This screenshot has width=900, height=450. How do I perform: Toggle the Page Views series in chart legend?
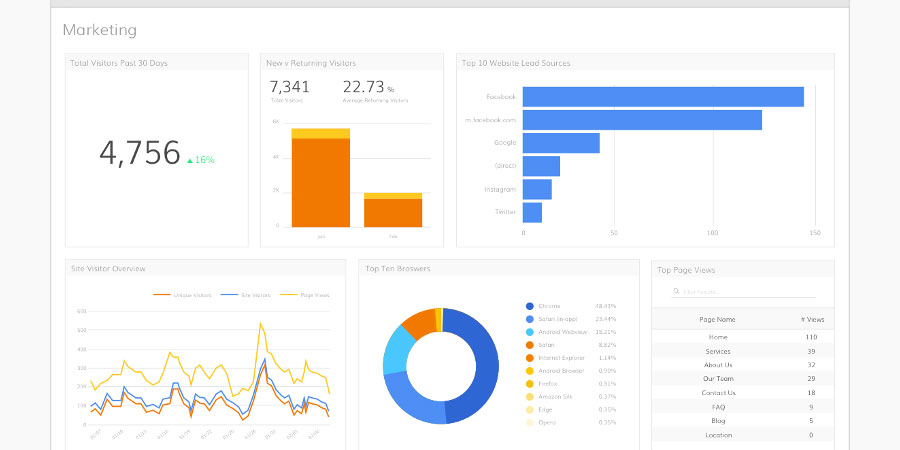point(309,295)
